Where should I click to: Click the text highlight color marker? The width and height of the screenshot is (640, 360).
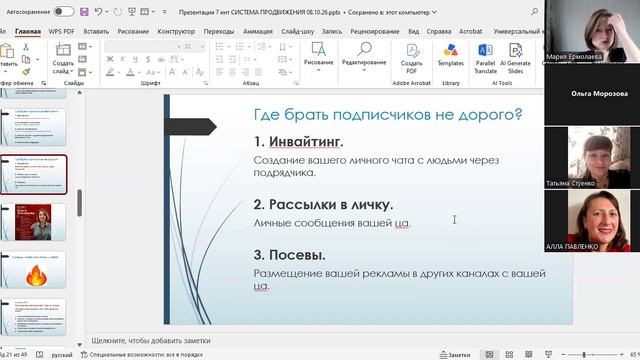pos(110,72)
